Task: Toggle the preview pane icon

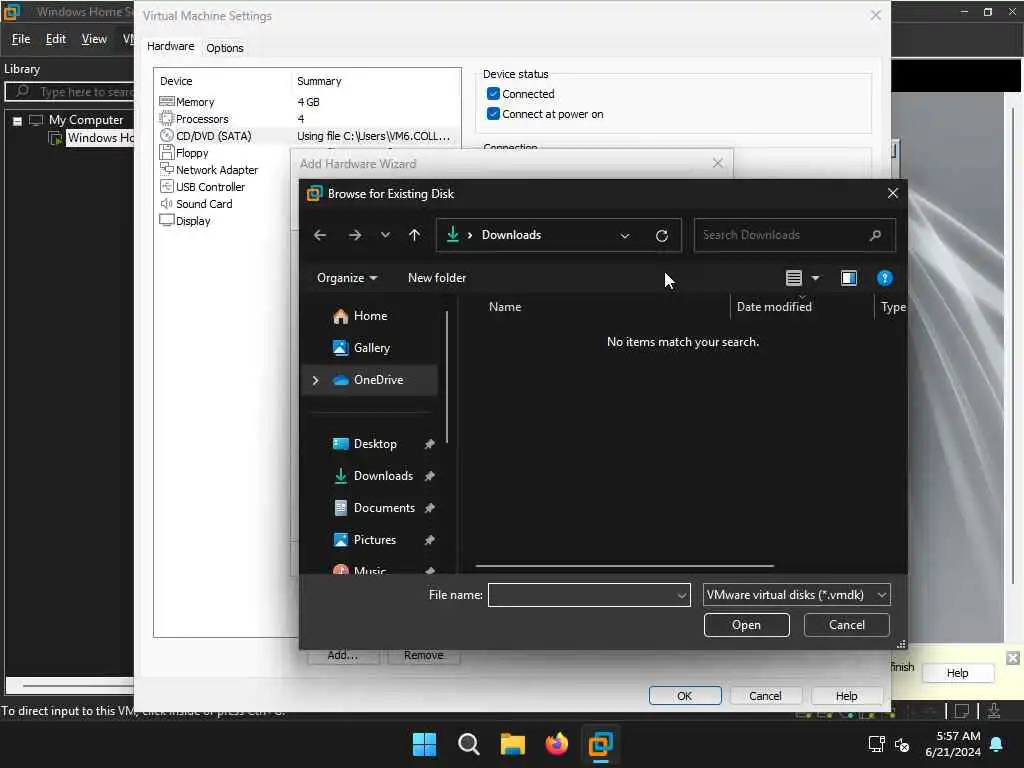Action: pos(848,278)
